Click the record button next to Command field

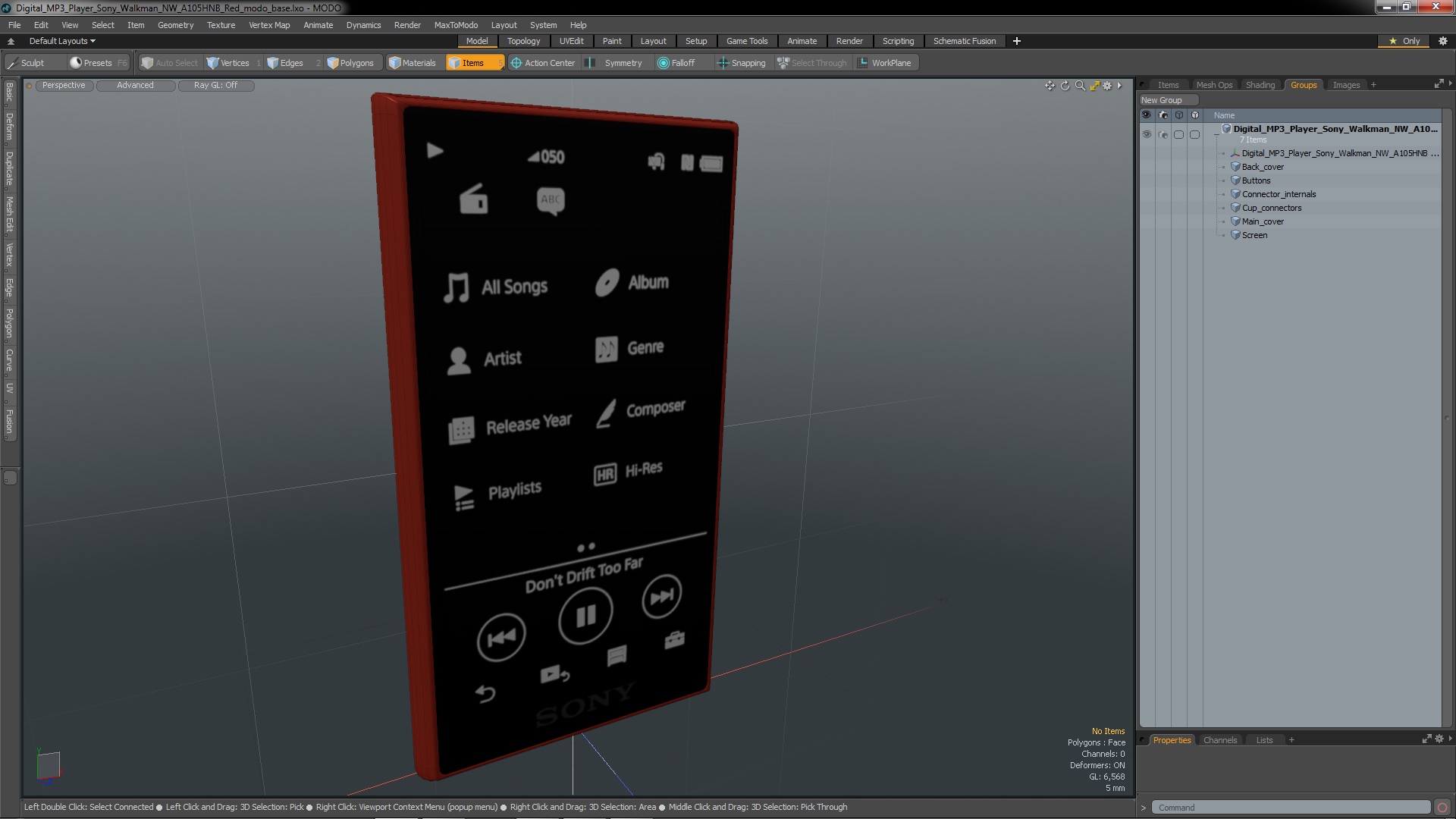click(x=1442, y=808)
